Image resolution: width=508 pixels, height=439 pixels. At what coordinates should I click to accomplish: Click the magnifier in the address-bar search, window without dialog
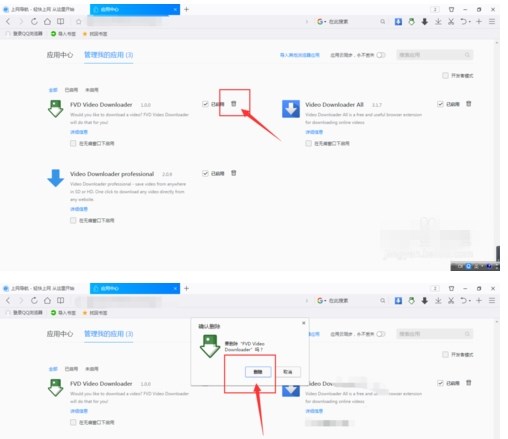coord(383,22)
